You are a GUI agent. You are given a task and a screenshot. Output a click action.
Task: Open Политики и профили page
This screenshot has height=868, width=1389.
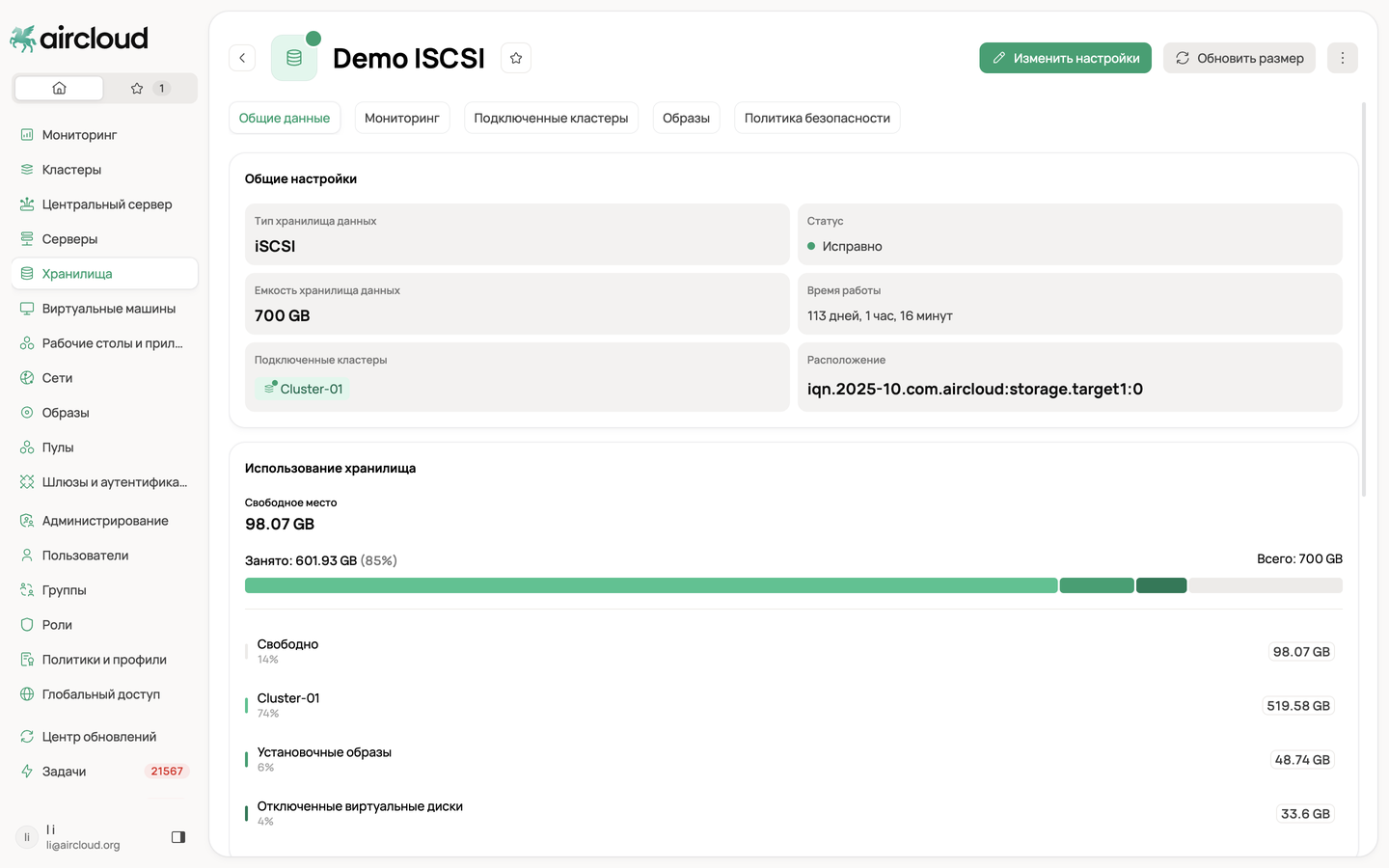click(104, 660)
